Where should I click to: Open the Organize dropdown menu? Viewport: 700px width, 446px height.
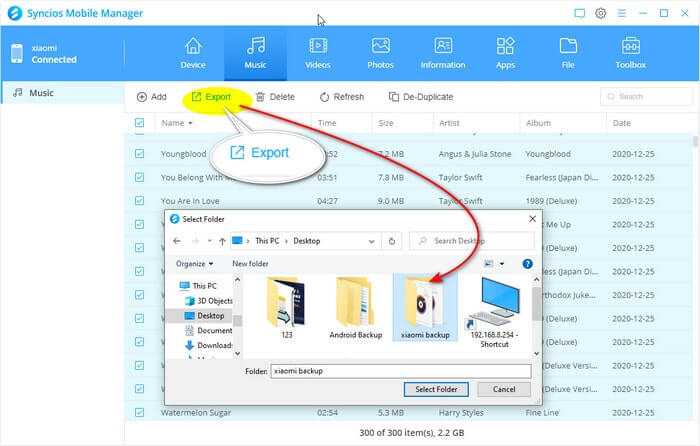[194, 264]
